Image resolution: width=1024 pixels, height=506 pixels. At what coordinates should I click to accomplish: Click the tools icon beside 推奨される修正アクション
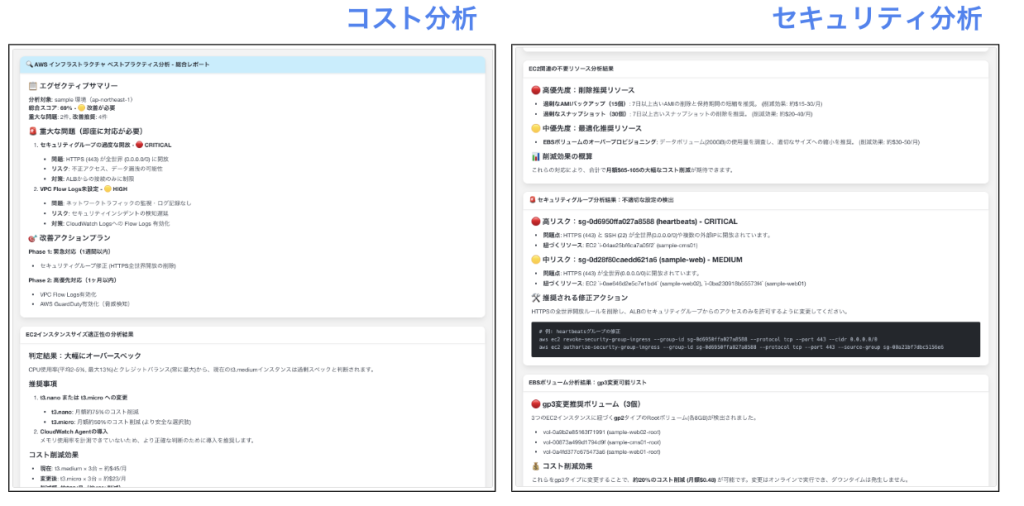coord(536,298)
